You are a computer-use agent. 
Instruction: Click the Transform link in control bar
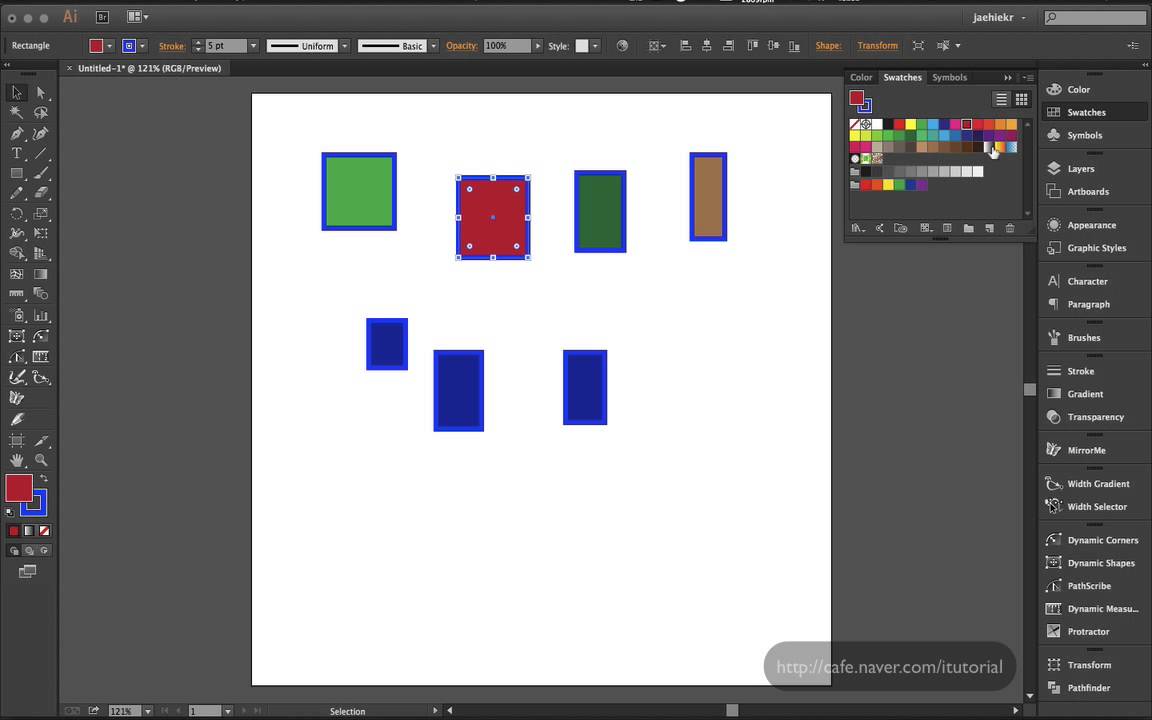[877, 46]
